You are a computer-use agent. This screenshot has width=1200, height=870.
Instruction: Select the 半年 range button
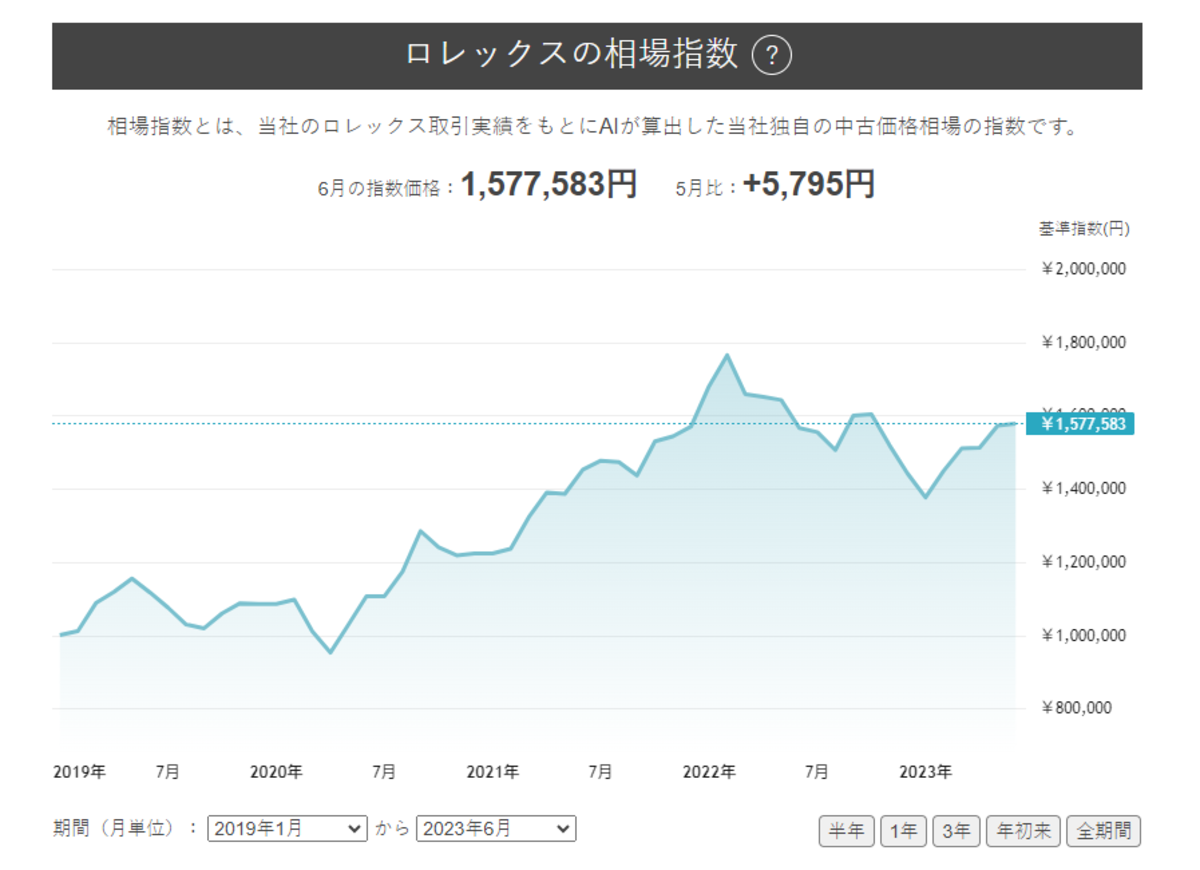click(847, 831)
